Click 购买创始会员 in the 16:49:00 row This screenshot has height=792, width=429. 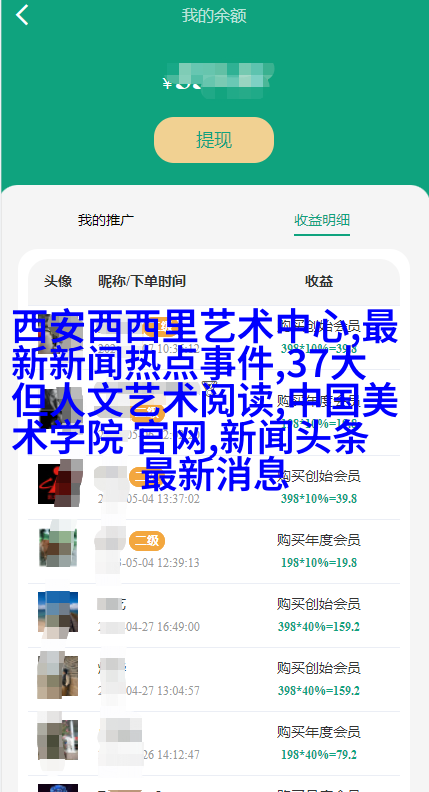click(x=318, y=604)
